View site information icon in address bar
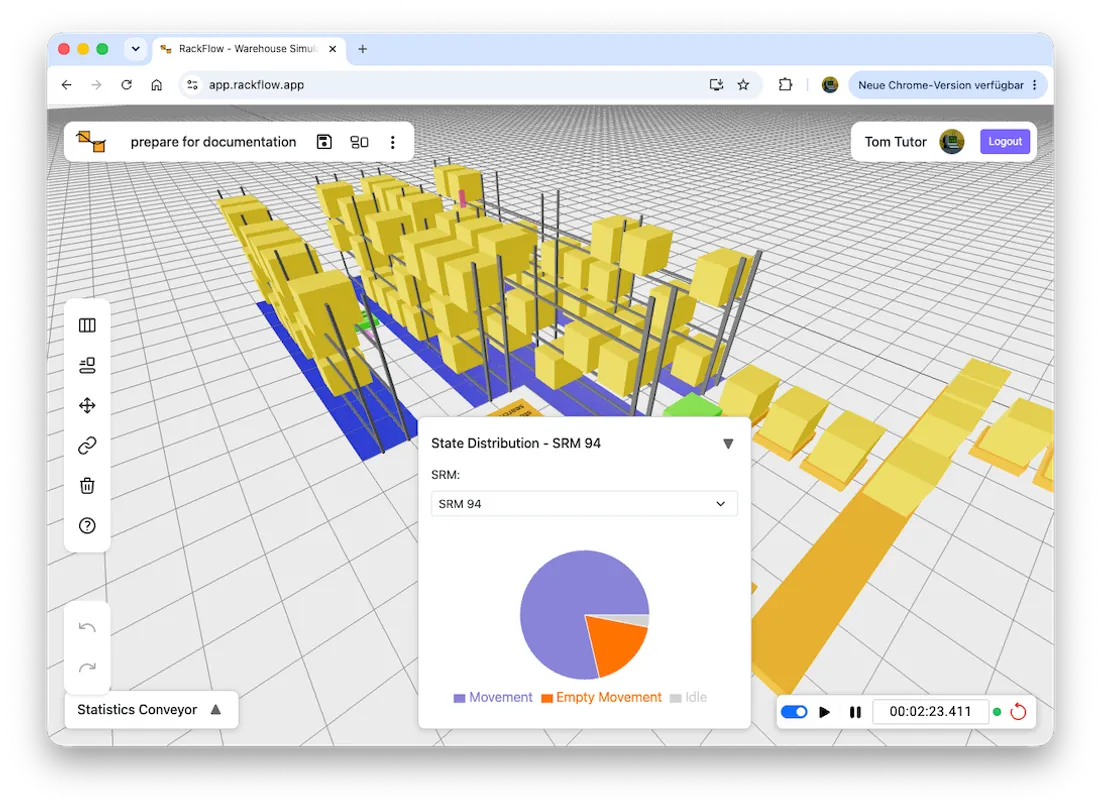 (x=192, y=85)
